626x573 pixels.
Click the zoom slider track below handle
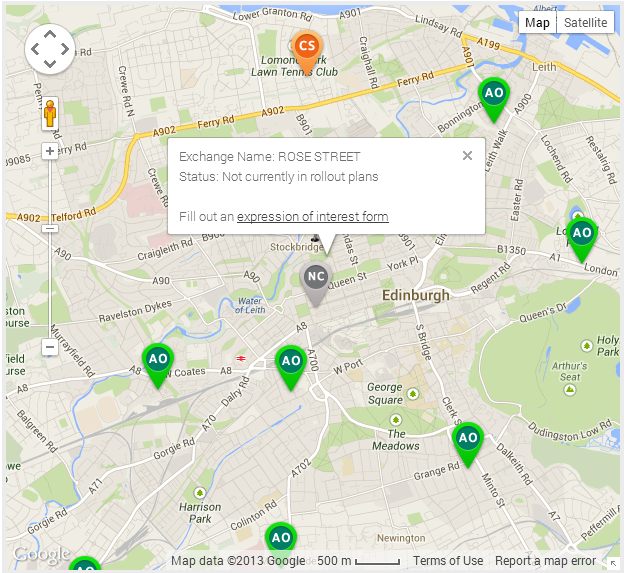pos(50,286)
